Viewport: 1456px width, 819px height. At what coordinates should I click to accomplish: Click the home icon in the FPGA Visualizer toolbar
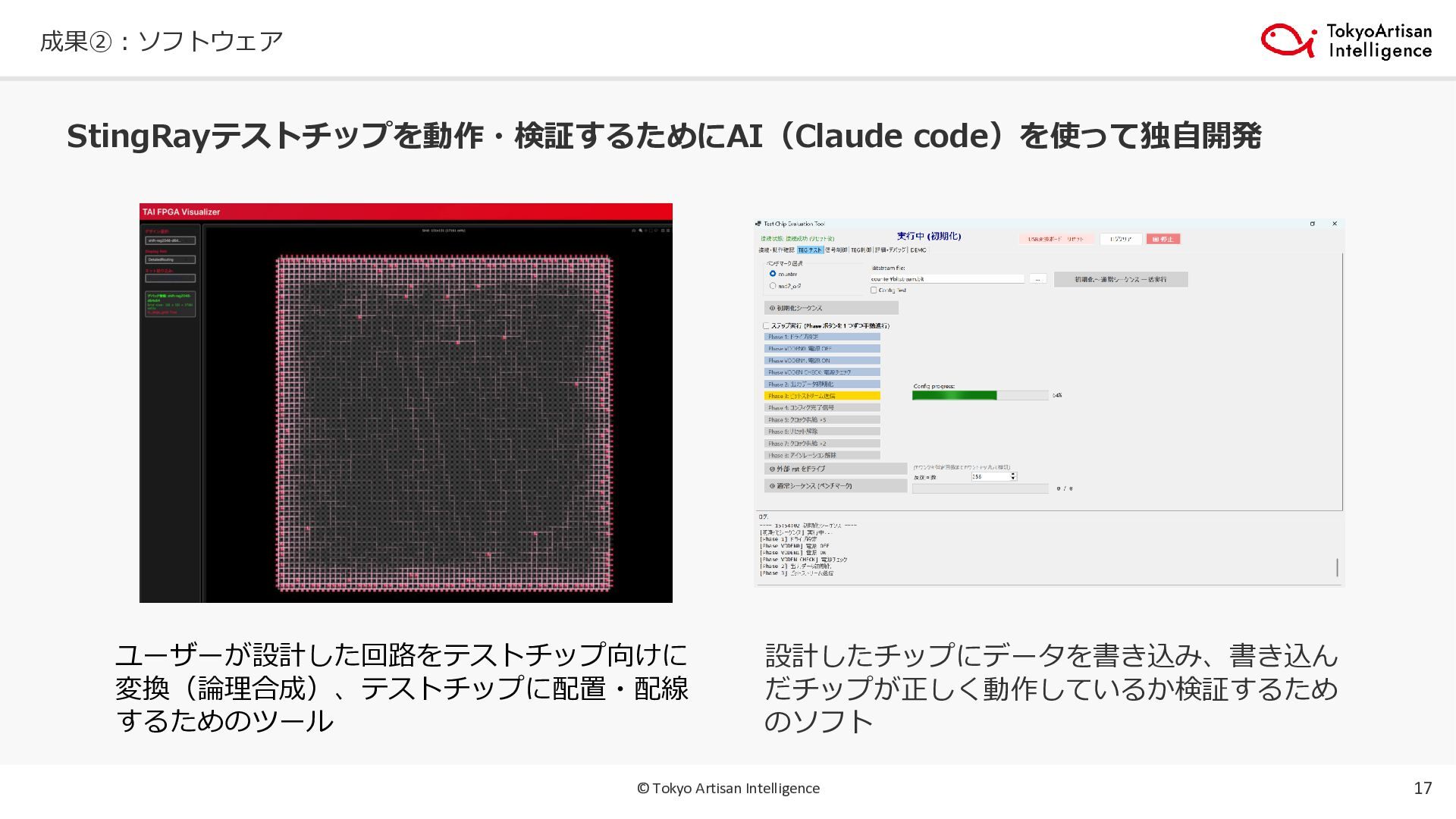pyautogui.click(x=633, y=231)
